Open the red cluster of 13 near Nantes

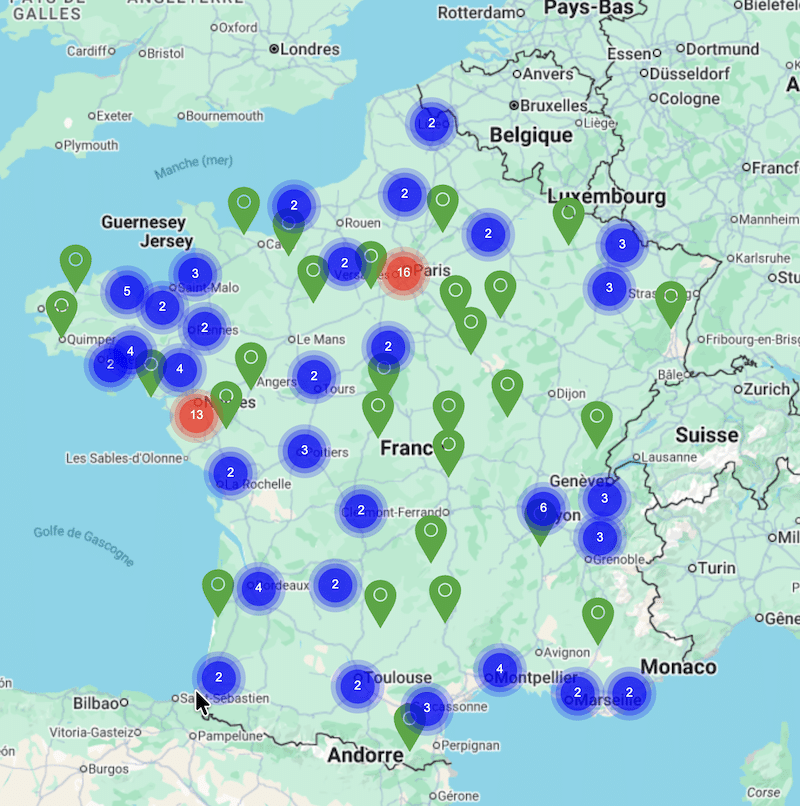[x=196, y=415]
